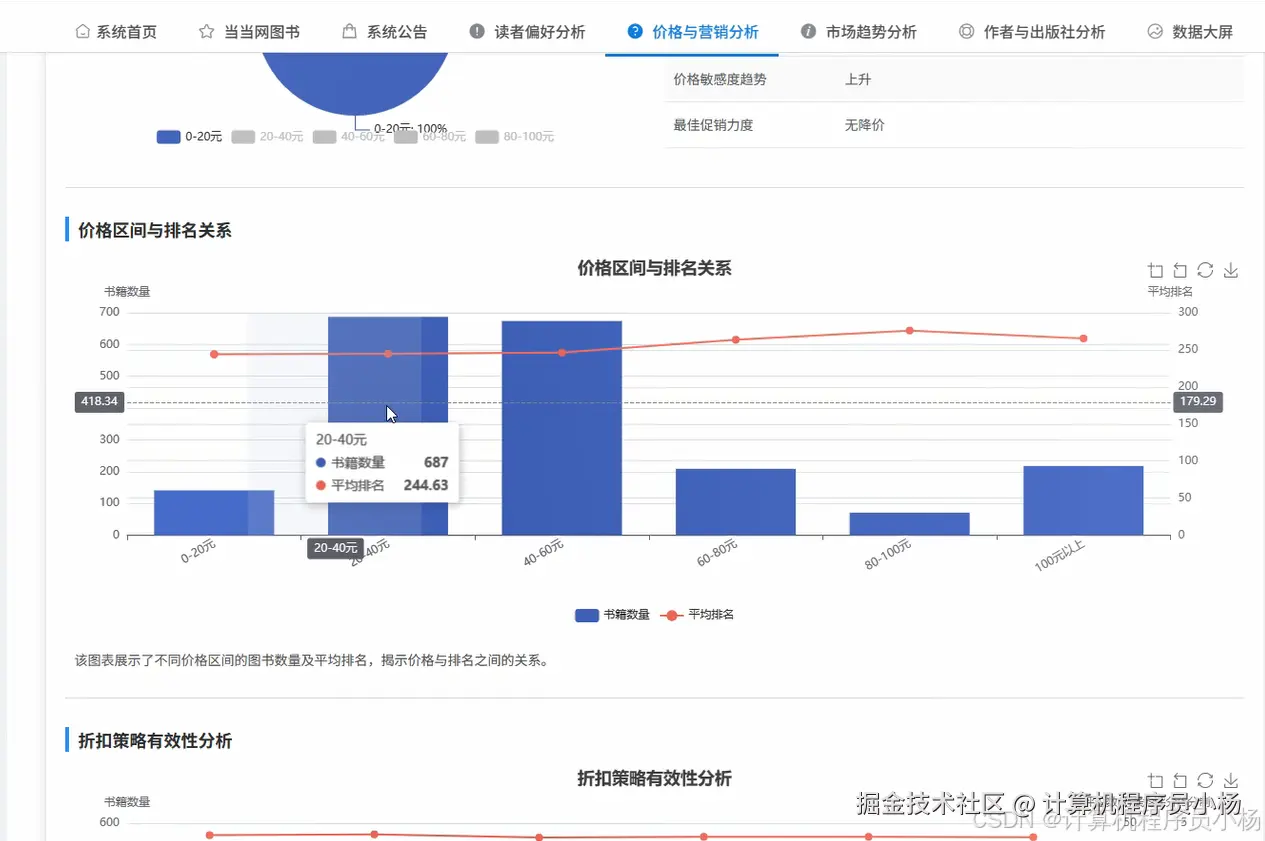Click the 价格区间与排名关系 section heading
Screen dimensions: 1265x841
(x=155, y=230)
